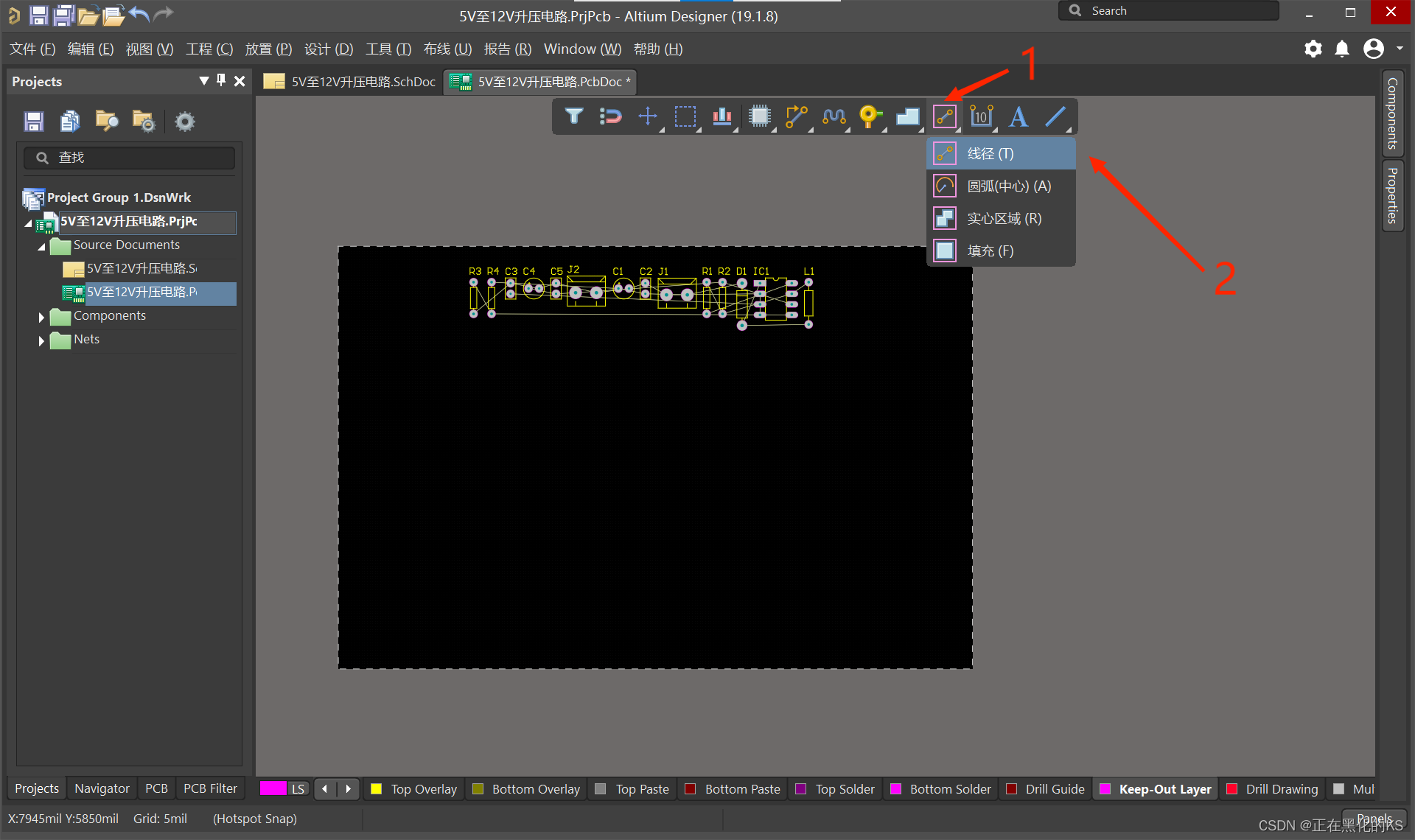Click the Place Polygon Pour icon
1415x840 pixels.
[x=907, y=116]
